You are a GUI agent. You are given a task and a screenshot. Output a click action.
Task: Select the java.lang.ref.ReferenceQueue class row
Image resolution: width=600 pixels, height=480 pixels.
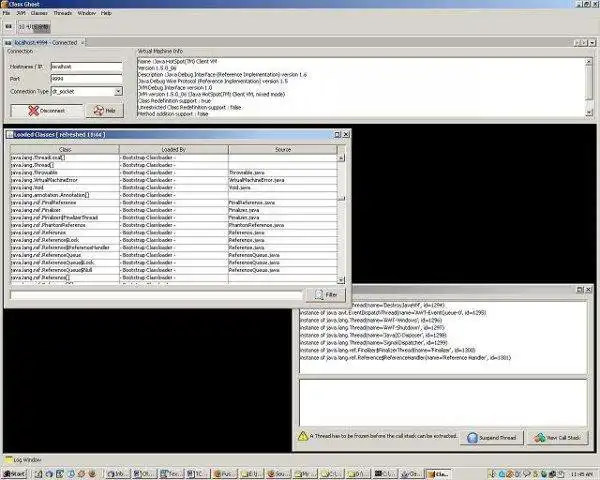(x=174, y=255)
